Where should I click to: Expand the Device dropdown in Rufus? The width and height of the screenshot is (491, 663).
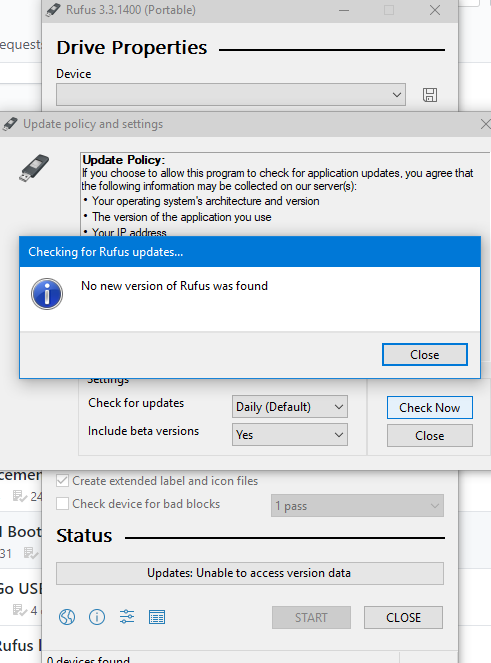coord(231,94)
